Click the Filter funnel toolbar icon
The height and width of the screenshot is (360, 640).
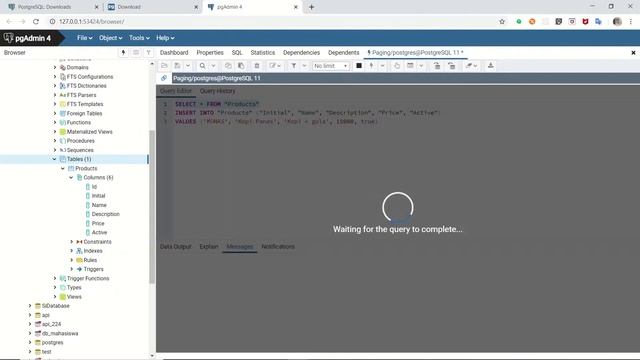click(293, 66)
